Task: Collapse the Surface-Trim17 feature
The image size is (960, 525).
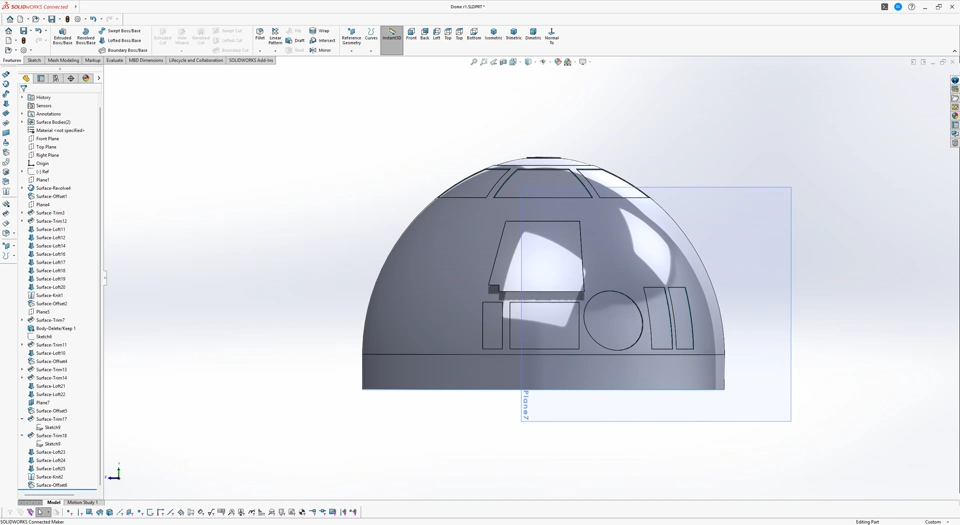Action: click(22, 419)
